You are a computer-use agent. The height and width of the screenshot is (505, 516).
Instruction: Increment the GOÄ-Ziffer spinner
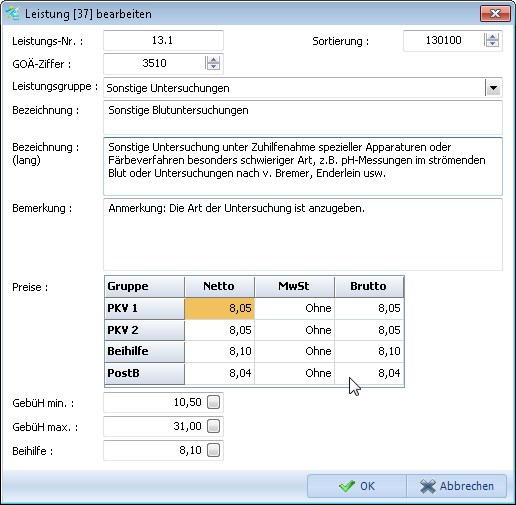pos(213,59)
